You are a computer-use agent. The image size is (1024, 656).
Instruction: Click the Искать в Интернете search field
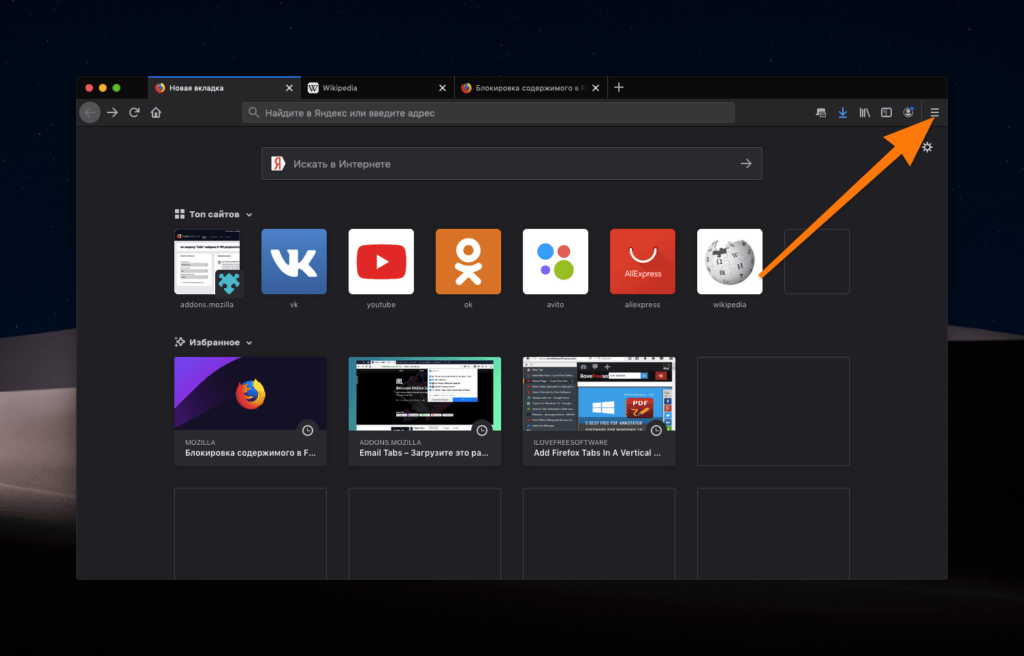pos(511,164)
